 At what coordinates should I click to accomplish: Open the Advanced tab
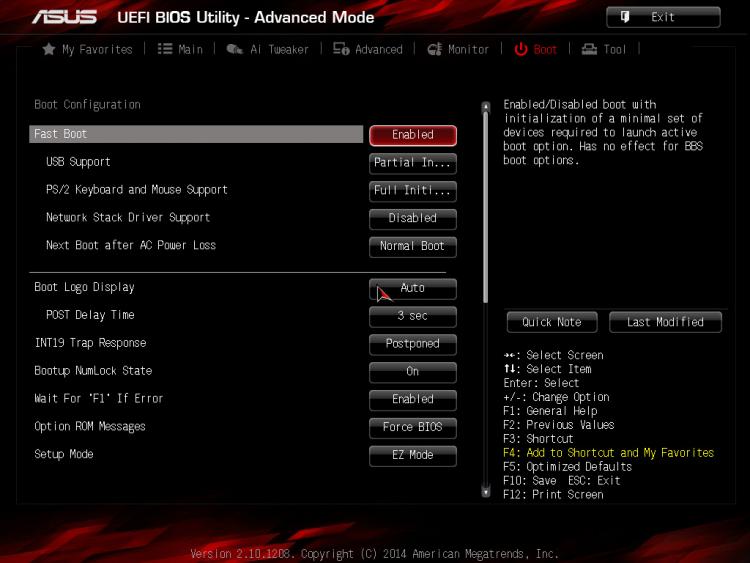[x=379, y=49]
